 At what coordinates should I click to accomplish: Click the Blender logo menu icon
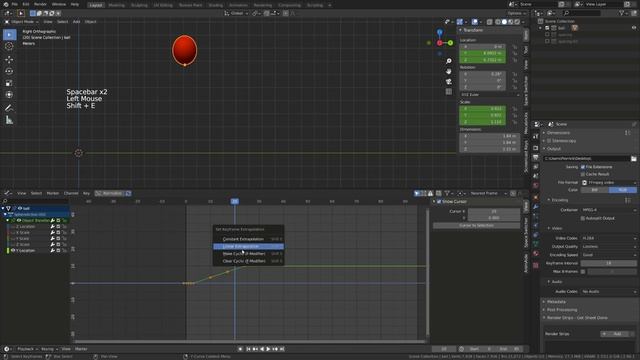[x=6, y=4]
